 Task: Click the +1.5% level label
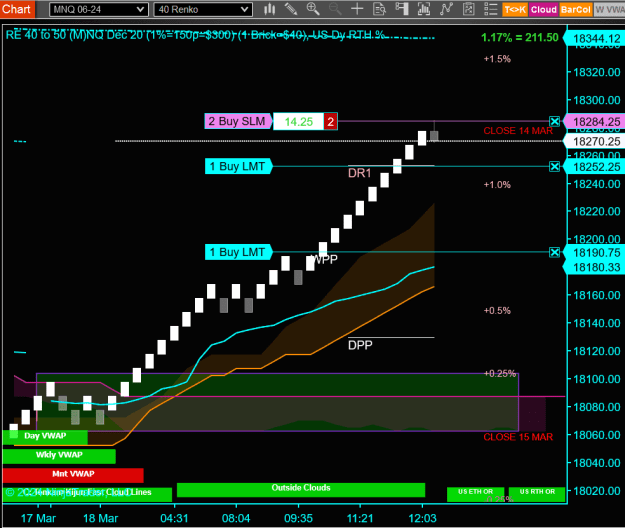497,59
